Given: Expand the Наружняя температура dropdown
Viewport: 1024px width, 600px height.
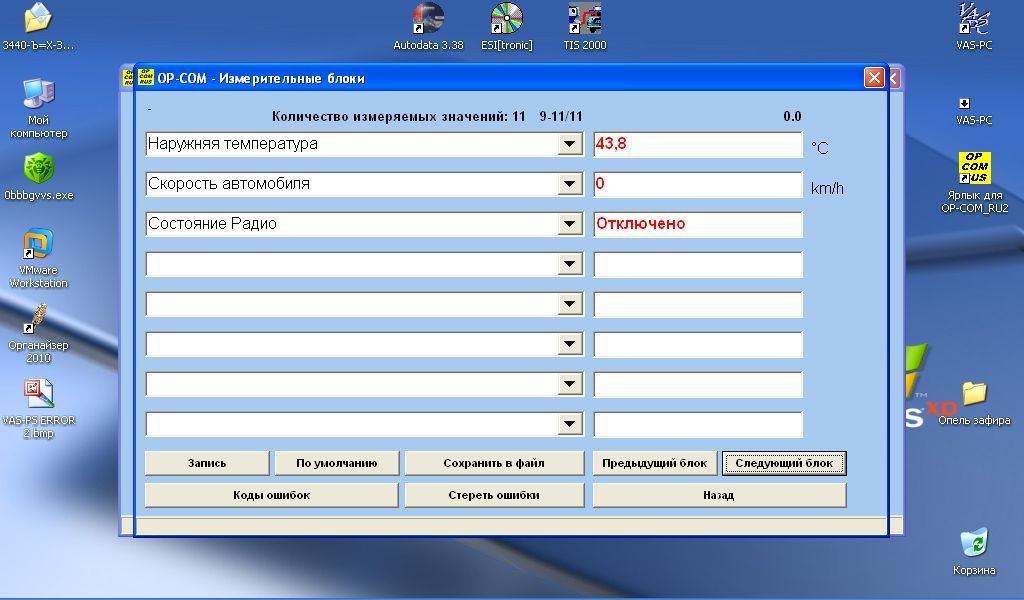Looking at the screenshot, I should (569, 144).
